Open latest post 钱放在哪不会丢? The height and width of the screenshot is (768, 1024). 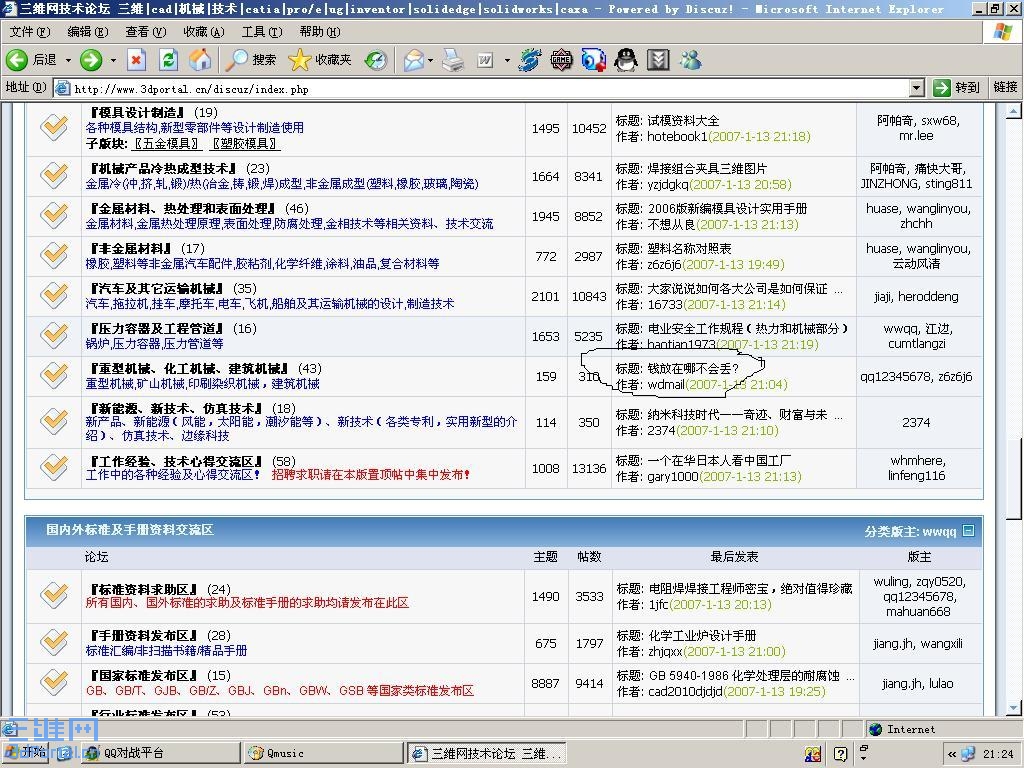tap(693, 369)
